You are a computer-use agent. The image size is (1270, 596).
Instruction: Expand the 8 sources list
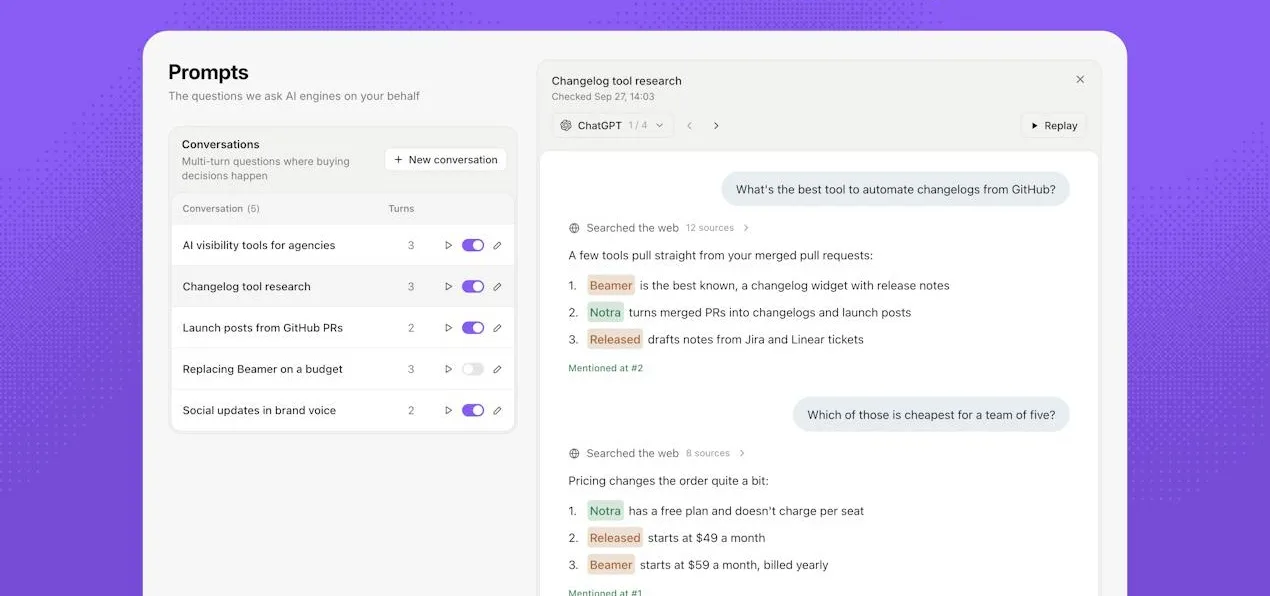pos(742,453)
